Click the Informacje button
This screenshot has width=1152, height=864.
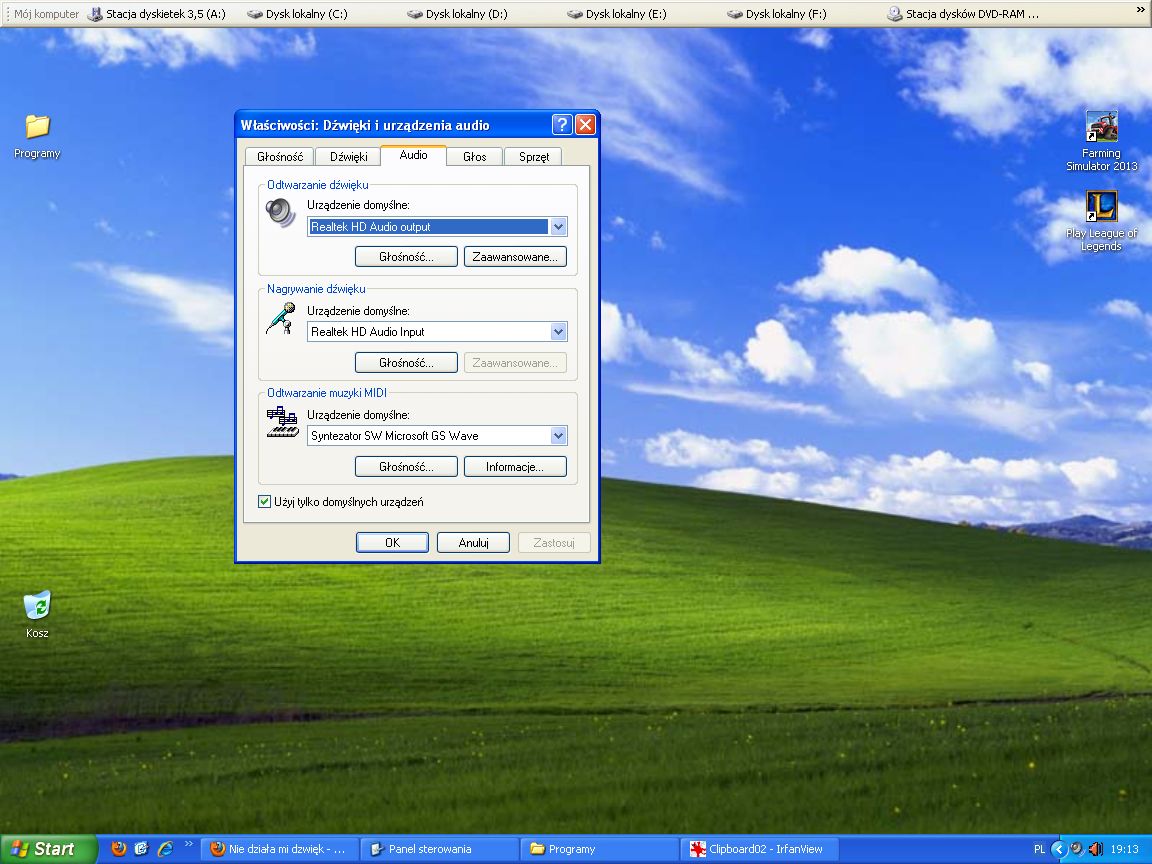(x=515, y=467)
